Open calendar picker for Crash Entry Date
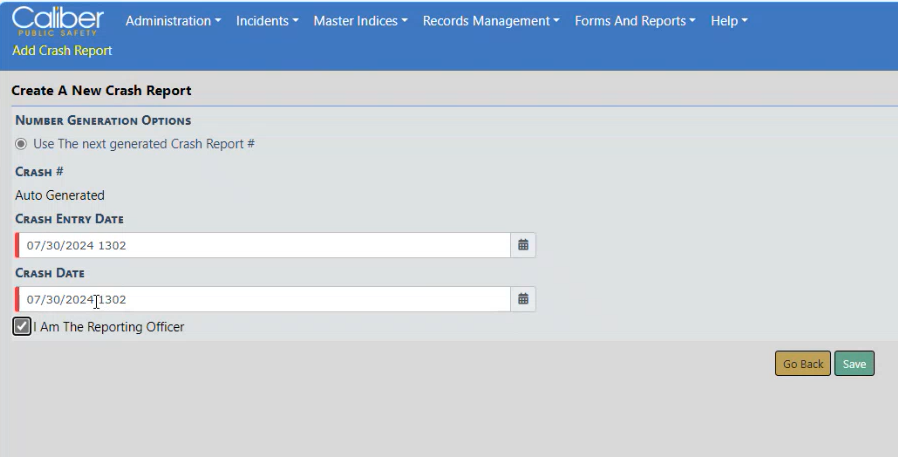This screenshot has width=898, height=457. pyautogui.click(x=522, y=245)
